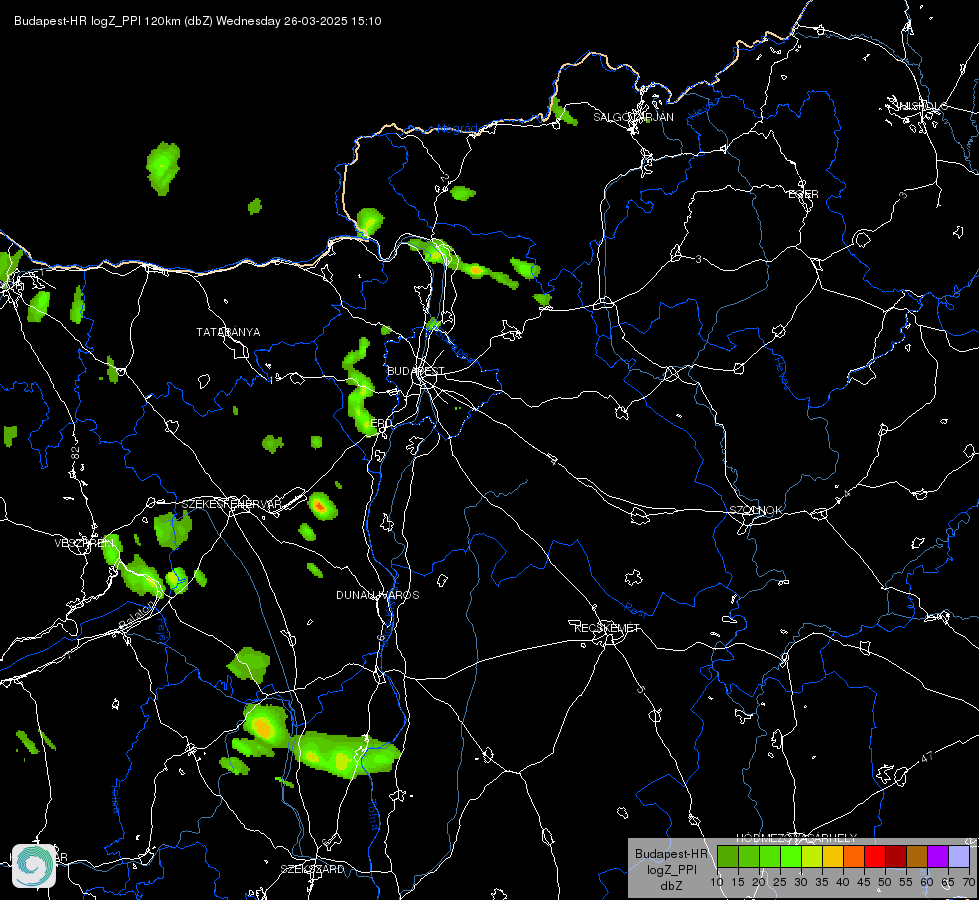The height and width of the screenshot is (900, 979).
Task: Click the blue Nógrád county label
Action: coord(458,129)
